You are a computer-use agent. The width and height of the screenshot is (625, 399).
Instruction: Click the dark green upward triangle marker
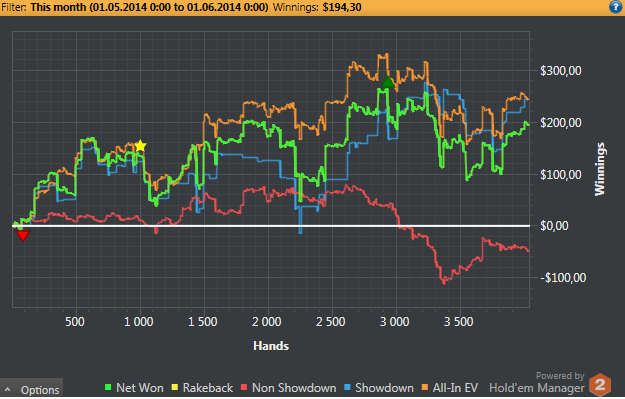point(387,83)
